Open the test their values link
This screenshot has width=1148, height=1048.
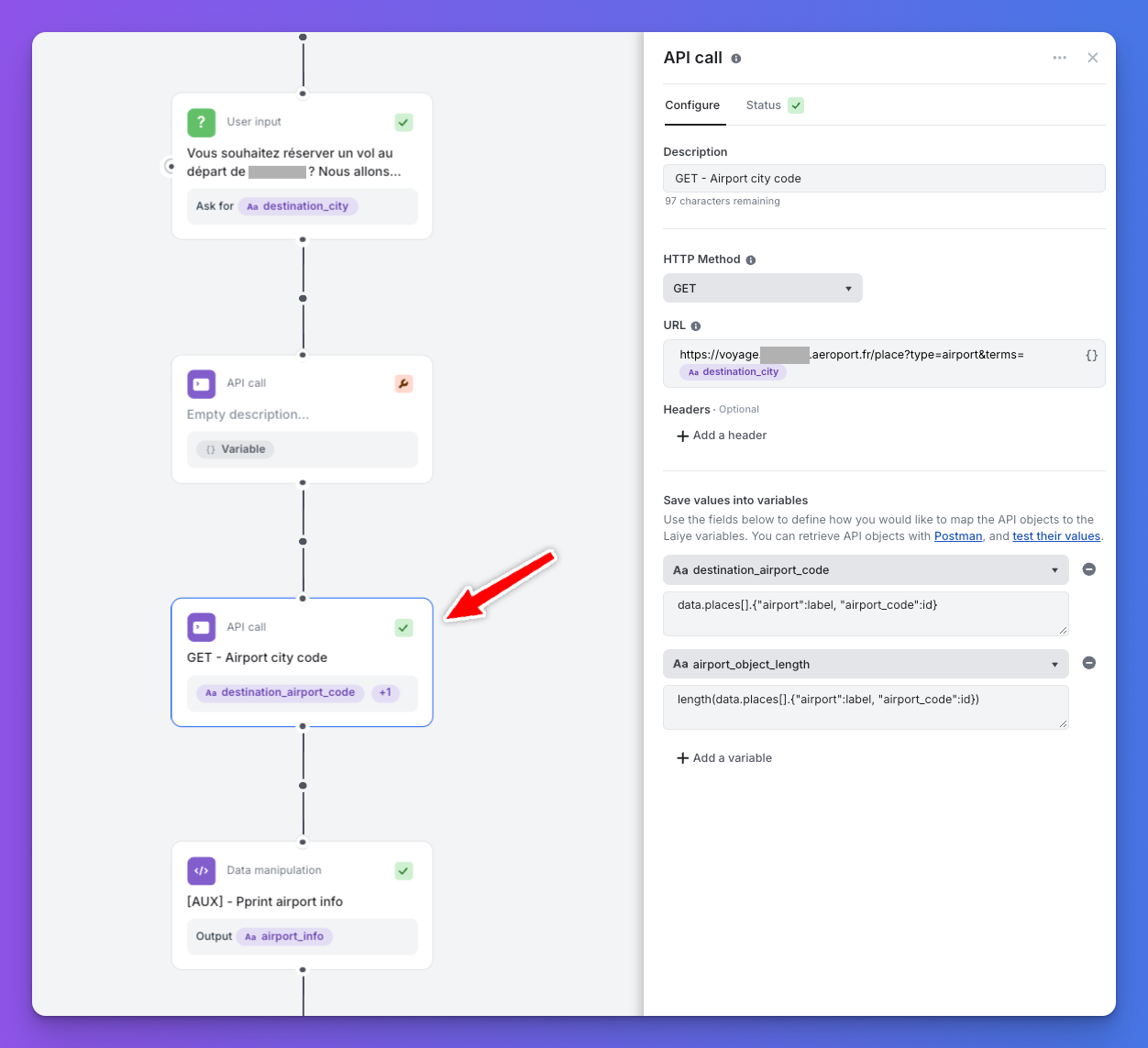[1056, 536]
